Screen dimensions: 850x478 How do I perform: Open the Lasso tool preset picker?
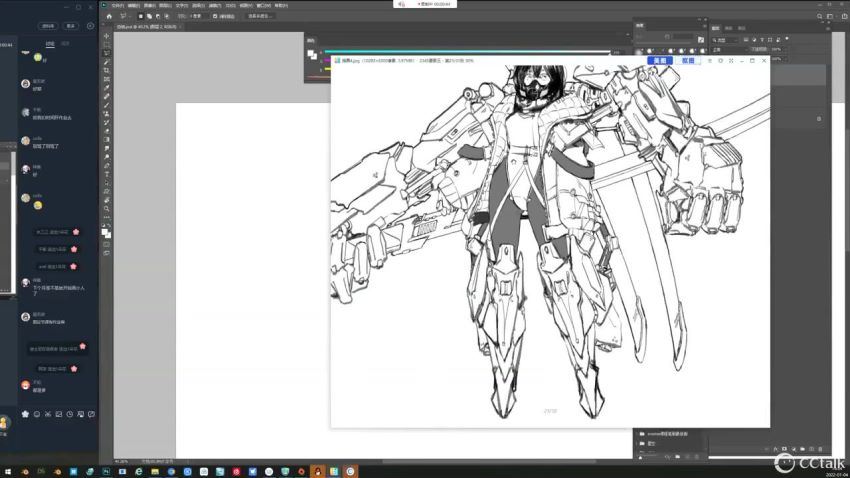[124, 16]
